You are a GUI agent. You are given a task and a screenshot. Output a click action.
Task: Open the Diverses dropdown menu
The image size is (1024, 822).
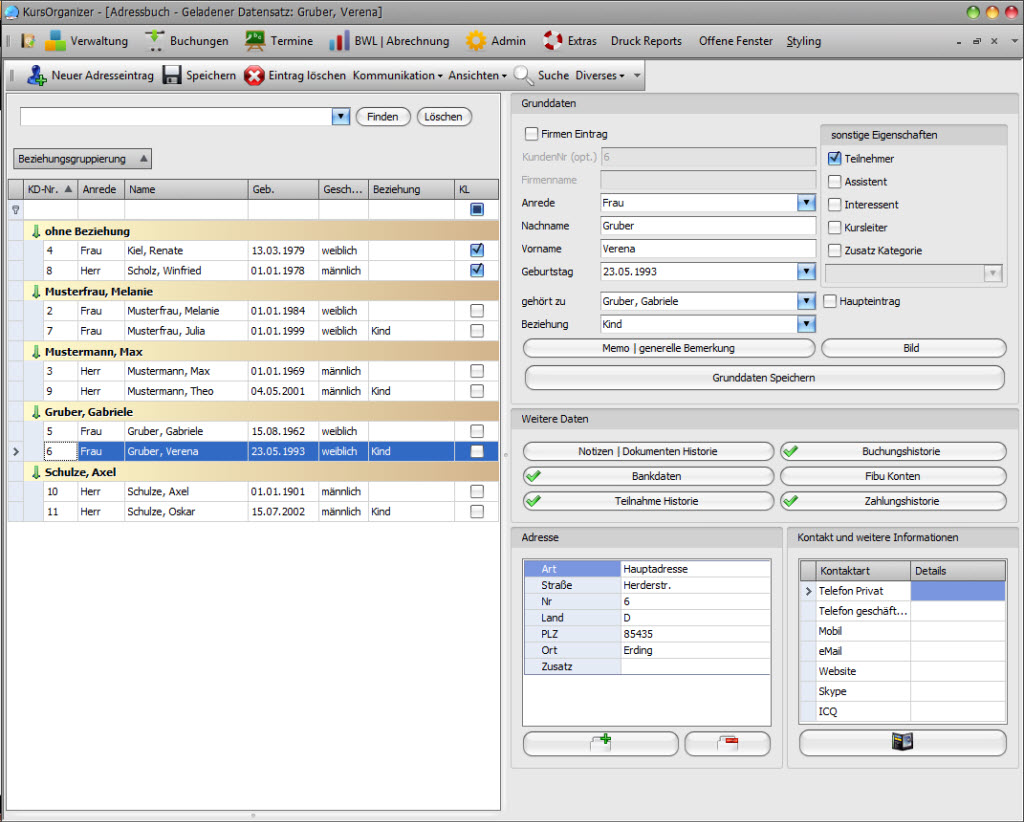pos(600,76)
